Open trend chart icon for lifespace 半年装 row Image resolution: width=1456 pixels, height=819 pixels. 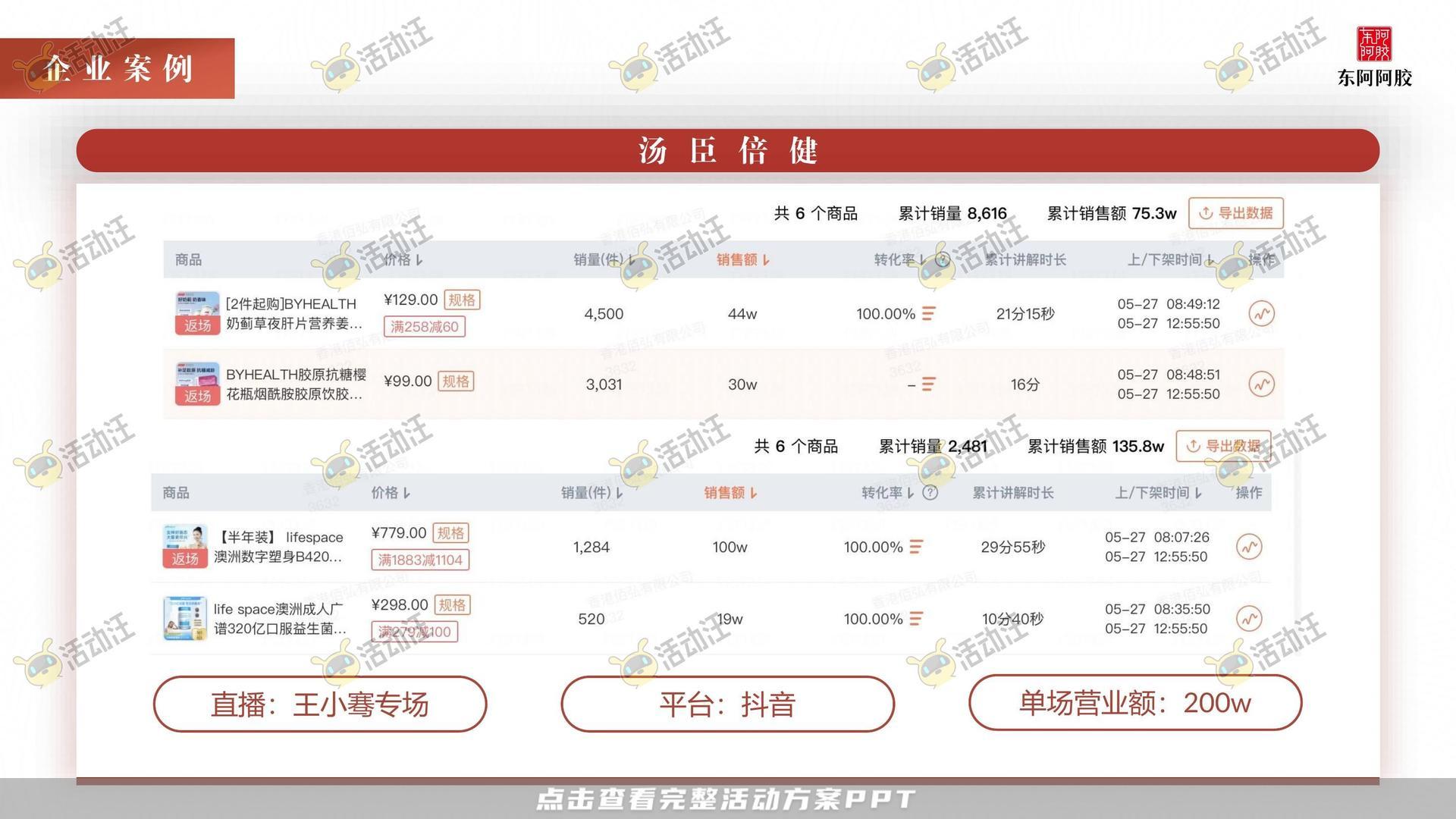tap(1249, 547)
